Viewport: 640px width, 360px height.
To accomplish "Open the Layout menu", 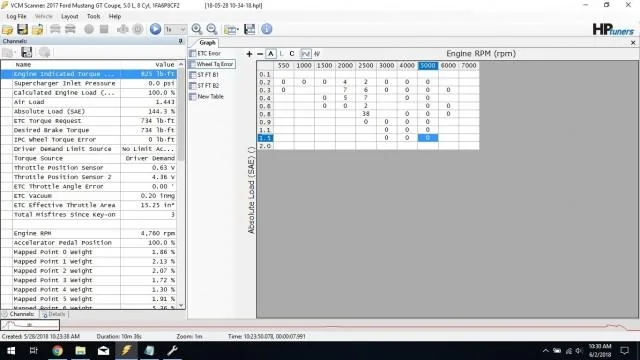I will 69,16.
